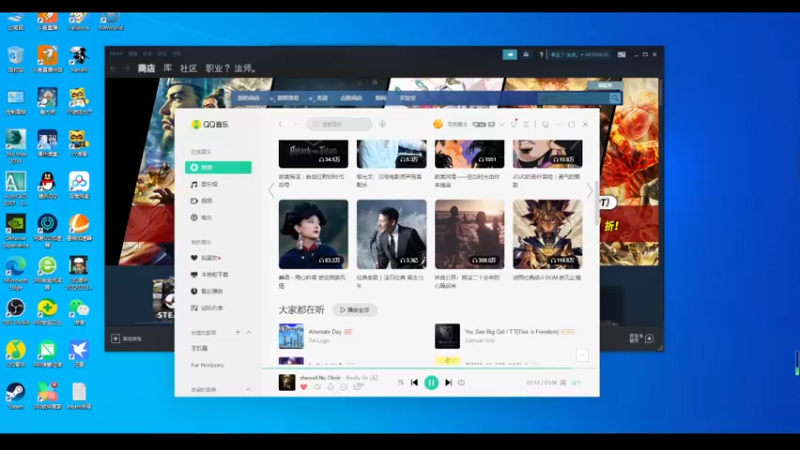Click the playback progress bar above the player
Image resolution: width=800 pixels, height=450 pixels.
tap(430, 368)
